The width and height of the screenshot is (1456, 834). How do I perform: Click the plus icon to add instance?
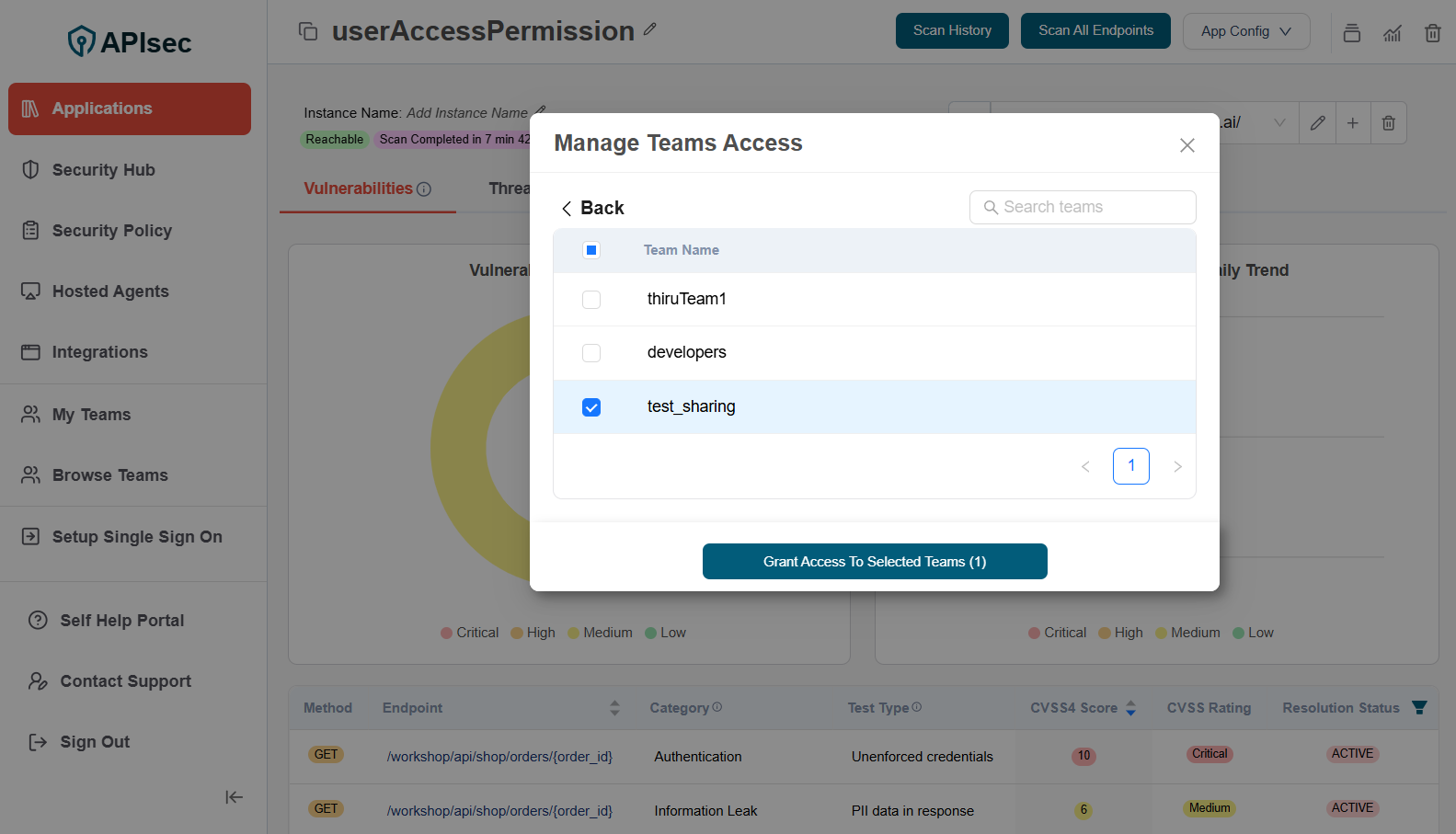tap(1352, 123)
